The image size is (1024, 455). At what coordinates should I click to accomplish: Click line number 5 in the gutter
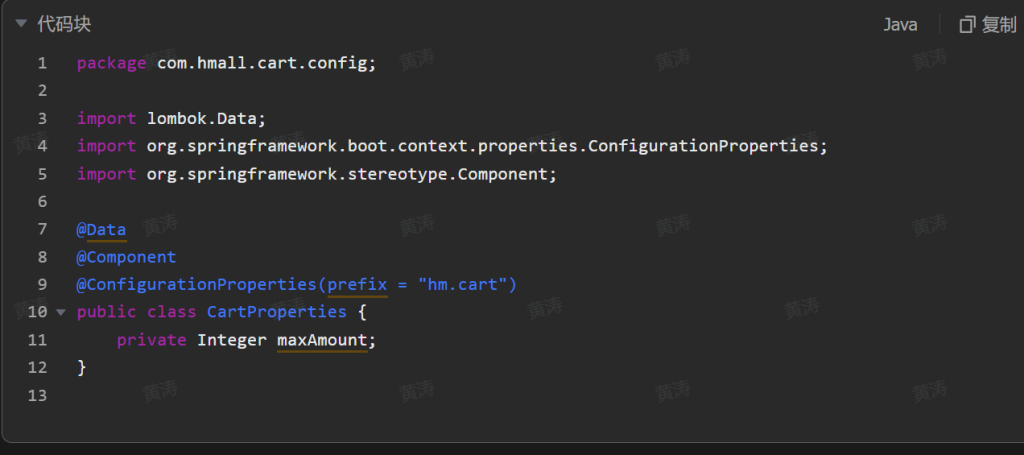click(x=42, y=174)
